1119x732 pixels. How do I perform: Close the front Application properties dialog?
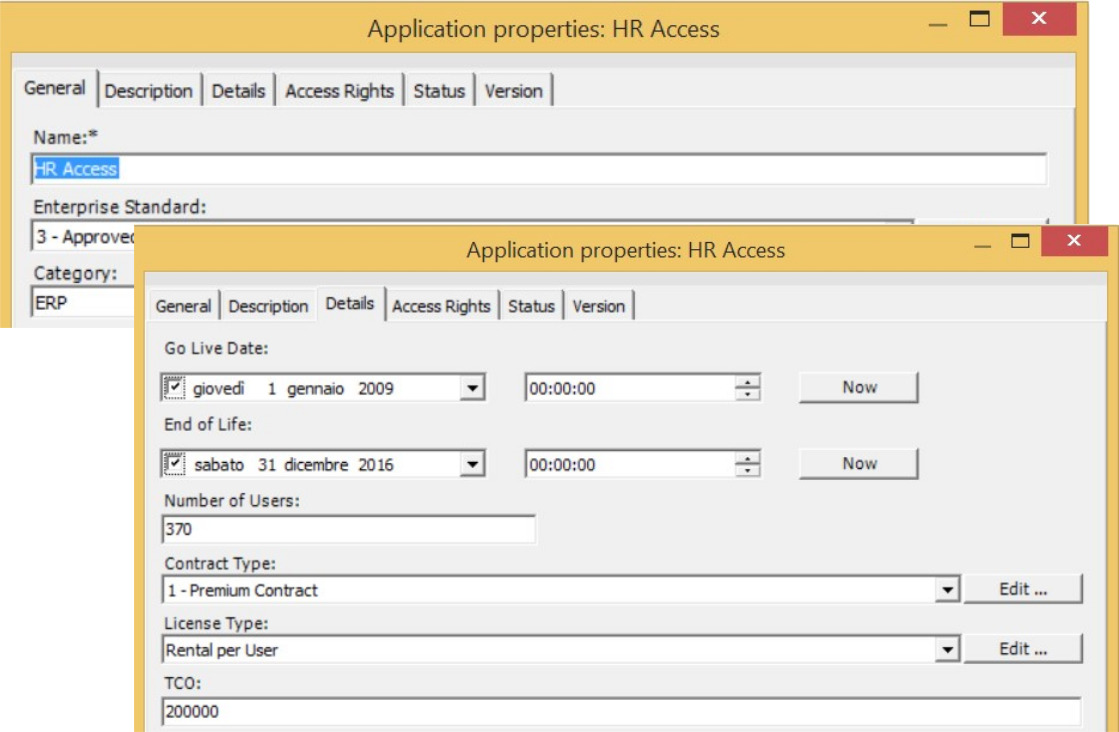pos(1074,241)
